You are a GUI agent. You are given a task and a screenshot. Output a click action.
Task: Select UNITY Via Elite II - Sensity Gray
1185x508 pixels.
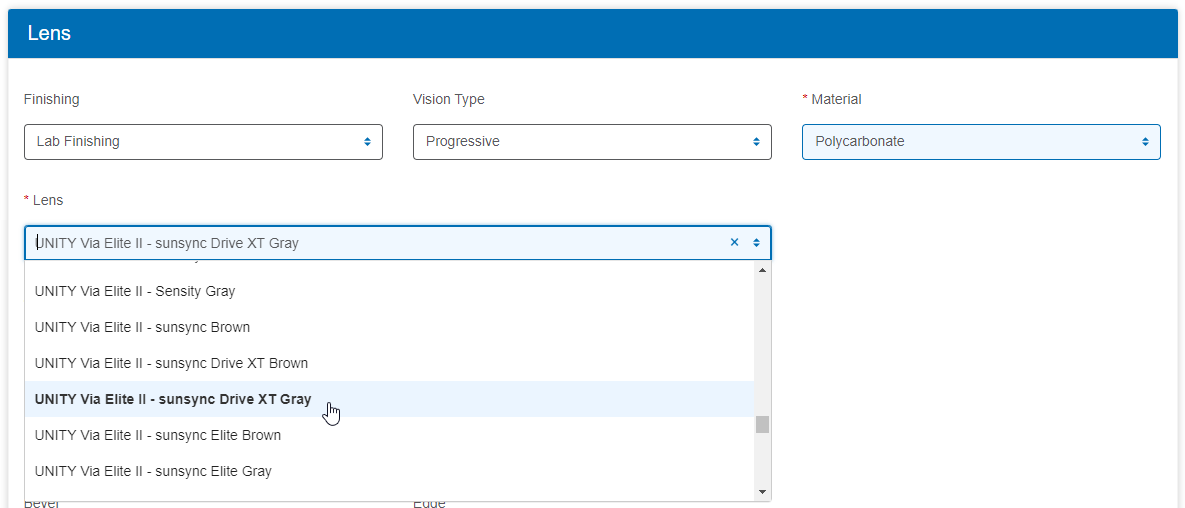tap(135, 292)
